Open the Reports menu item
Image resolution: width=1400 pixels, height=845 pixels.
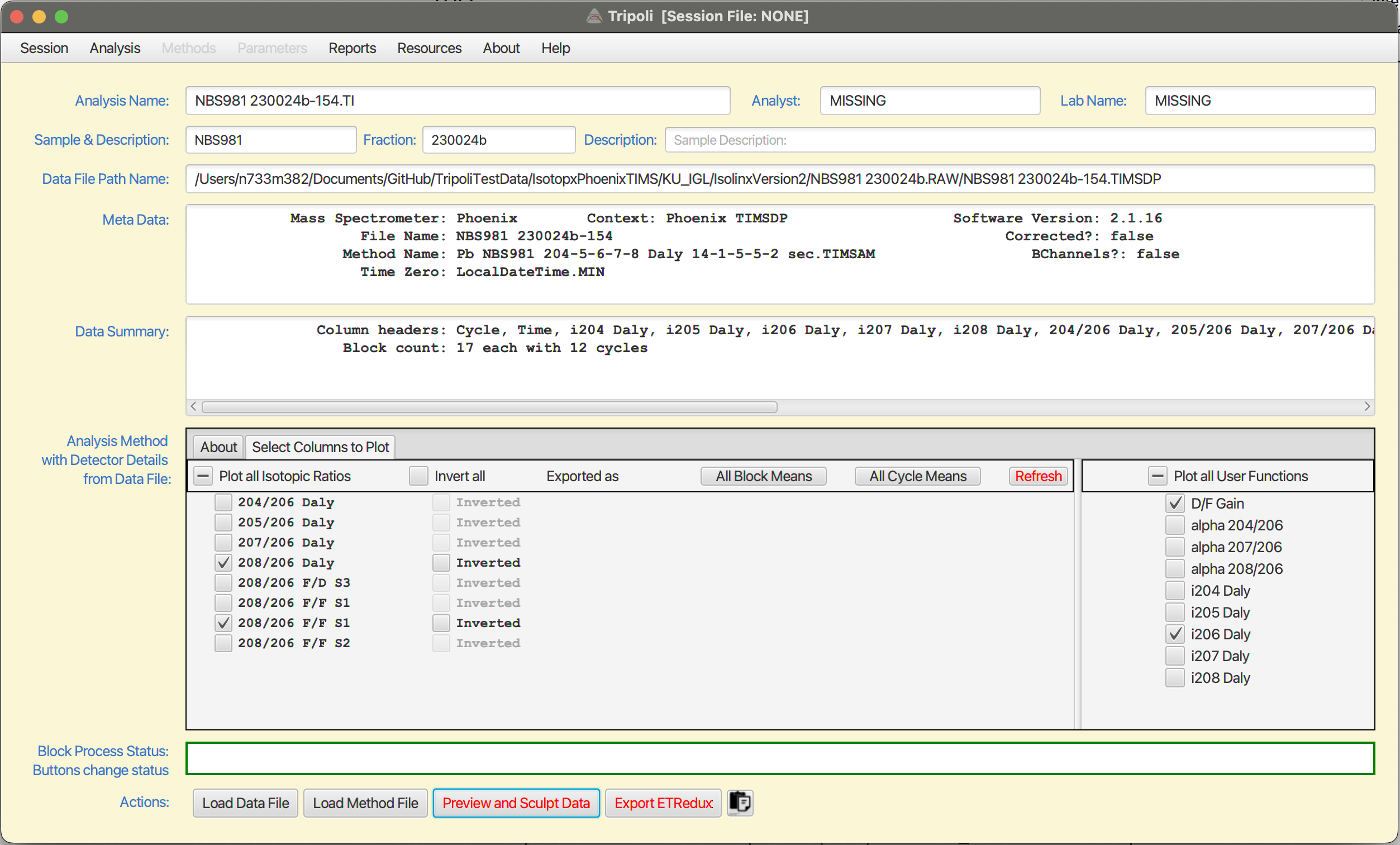point(353,47)
